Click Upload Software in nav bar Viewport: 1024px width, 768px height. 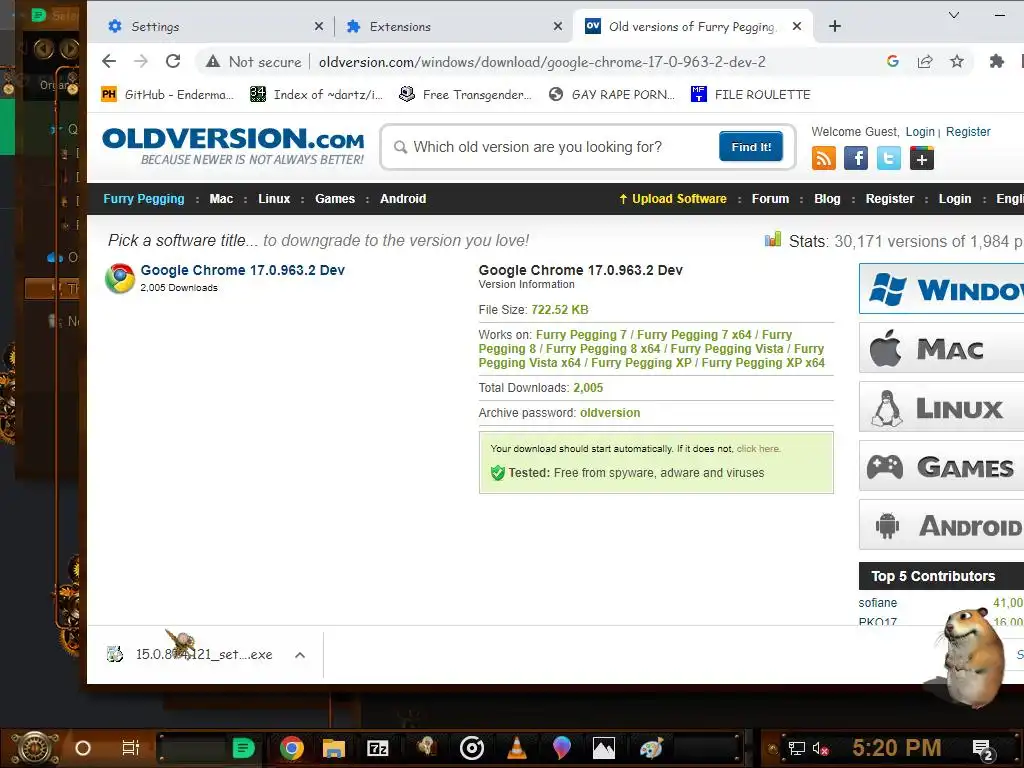673,199
